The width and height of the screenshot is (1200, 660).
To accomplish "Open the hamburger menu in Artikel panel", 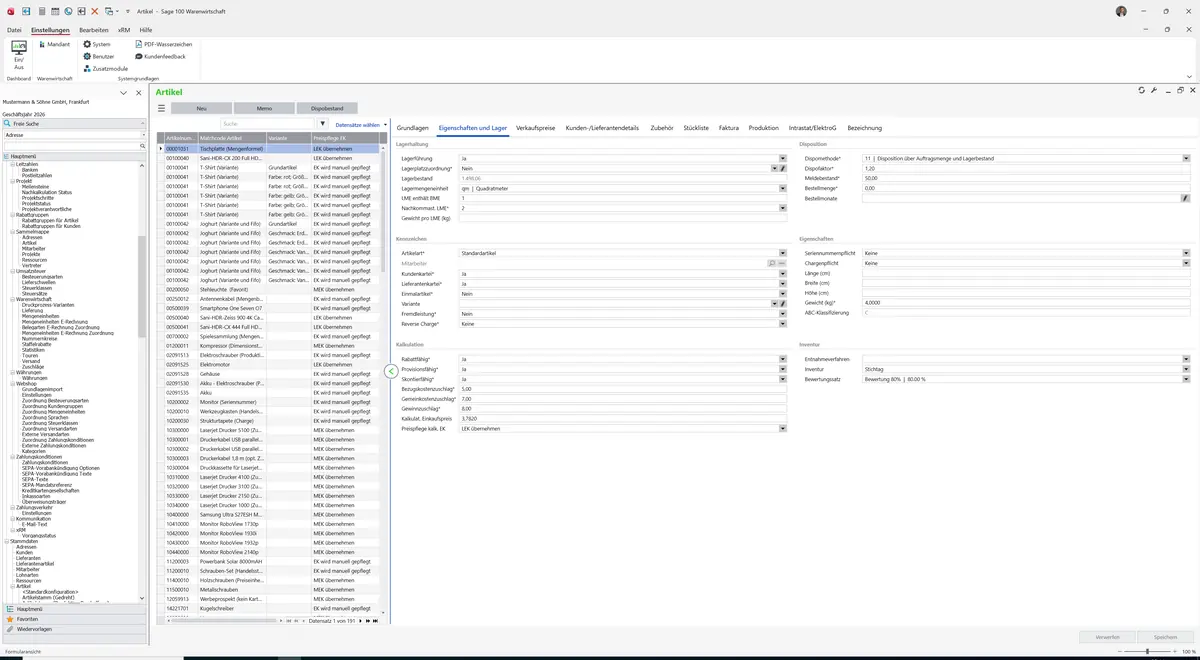I will click(x=161, y=108).
